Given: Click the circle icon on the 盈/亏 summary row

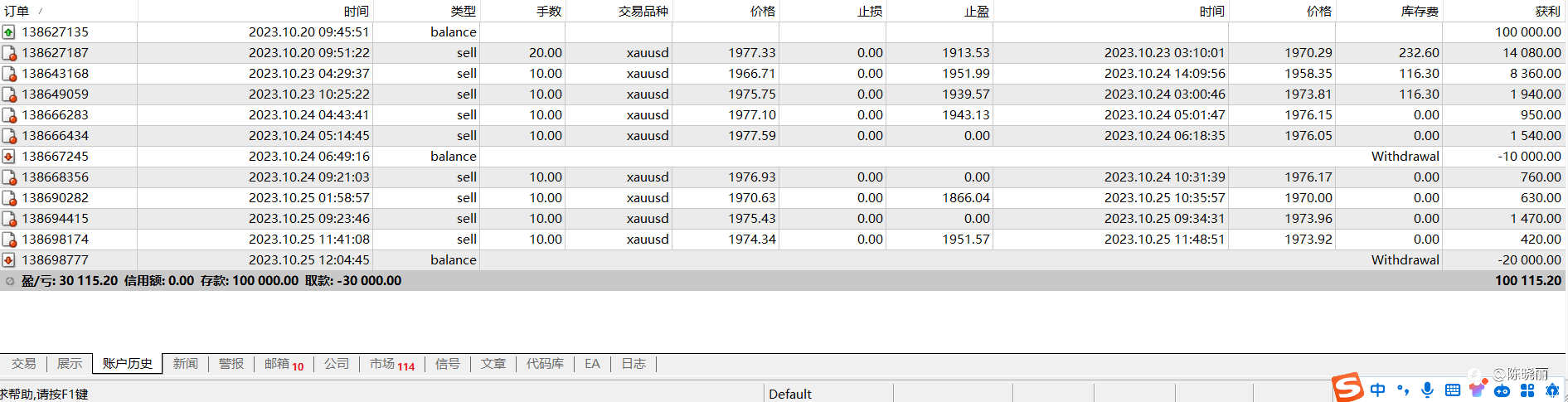Looking at the screenshot, I should [10, 281].
